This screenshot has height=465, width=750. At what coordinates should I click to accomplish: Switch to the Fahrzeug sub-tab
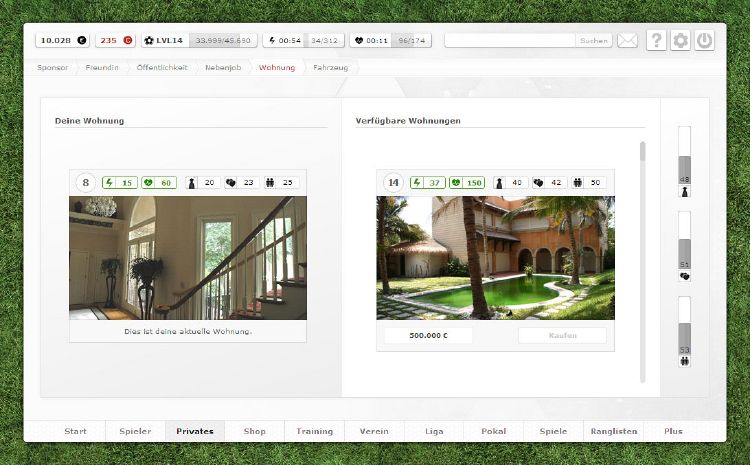point(330,68)
